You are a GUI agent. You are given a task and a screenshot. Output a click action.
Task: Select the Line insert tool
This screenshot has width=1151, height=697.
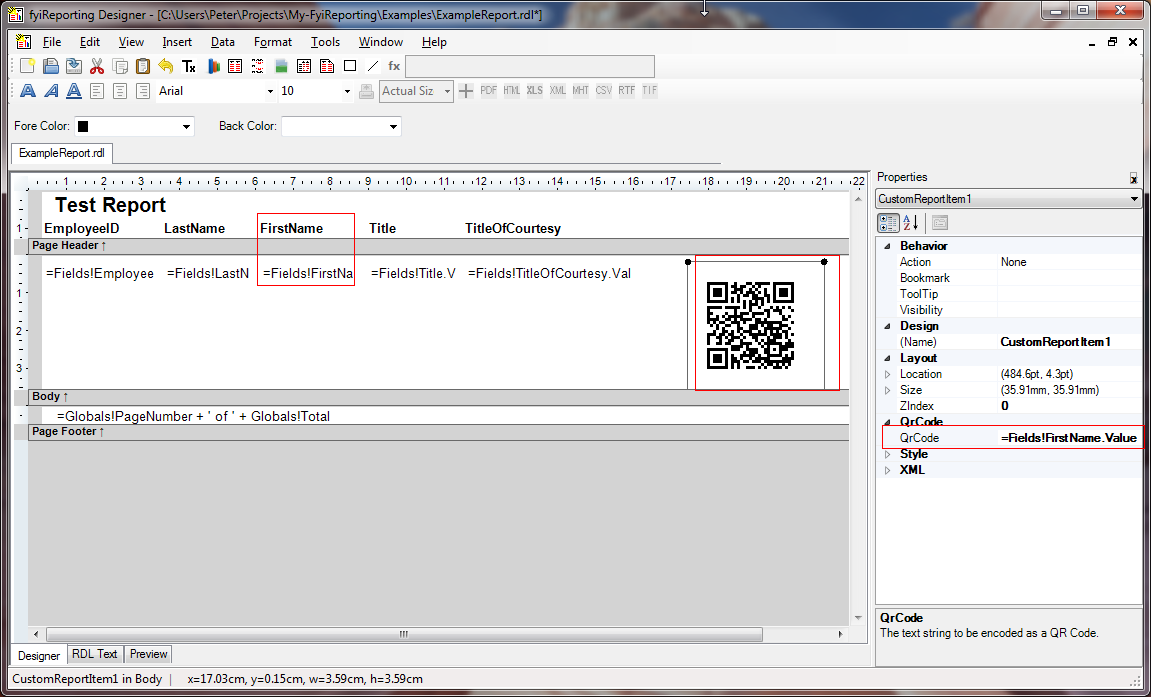(373, 66)
